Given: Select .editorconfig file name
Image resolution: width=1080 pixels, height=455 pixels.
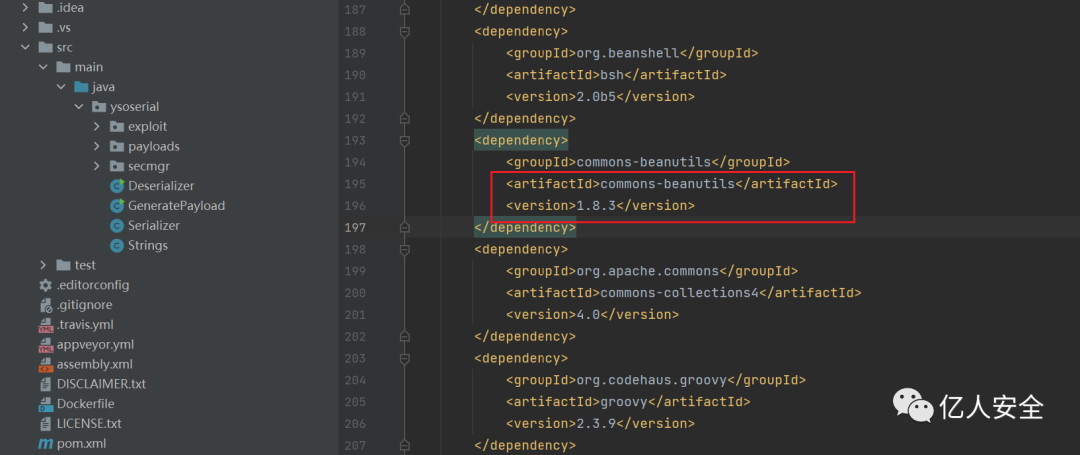Looking at the screenshot, I should click(x=93, y=285).
